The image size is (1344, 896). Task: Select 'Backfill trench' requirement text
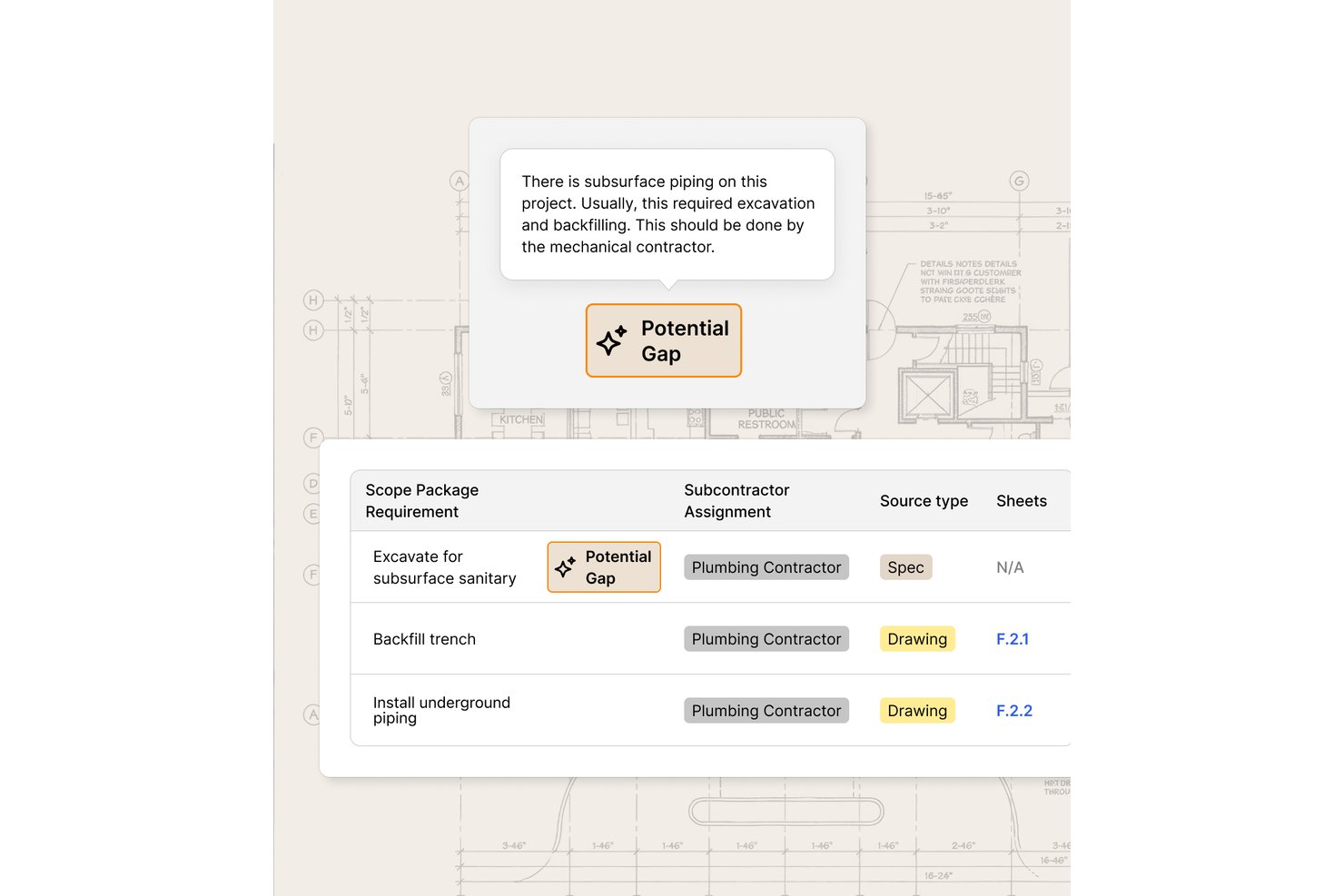point(424,639)
